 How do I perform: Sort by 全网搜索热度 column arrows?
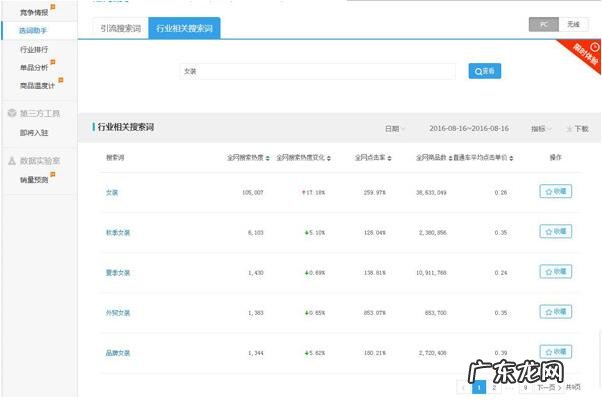point(268,158)
